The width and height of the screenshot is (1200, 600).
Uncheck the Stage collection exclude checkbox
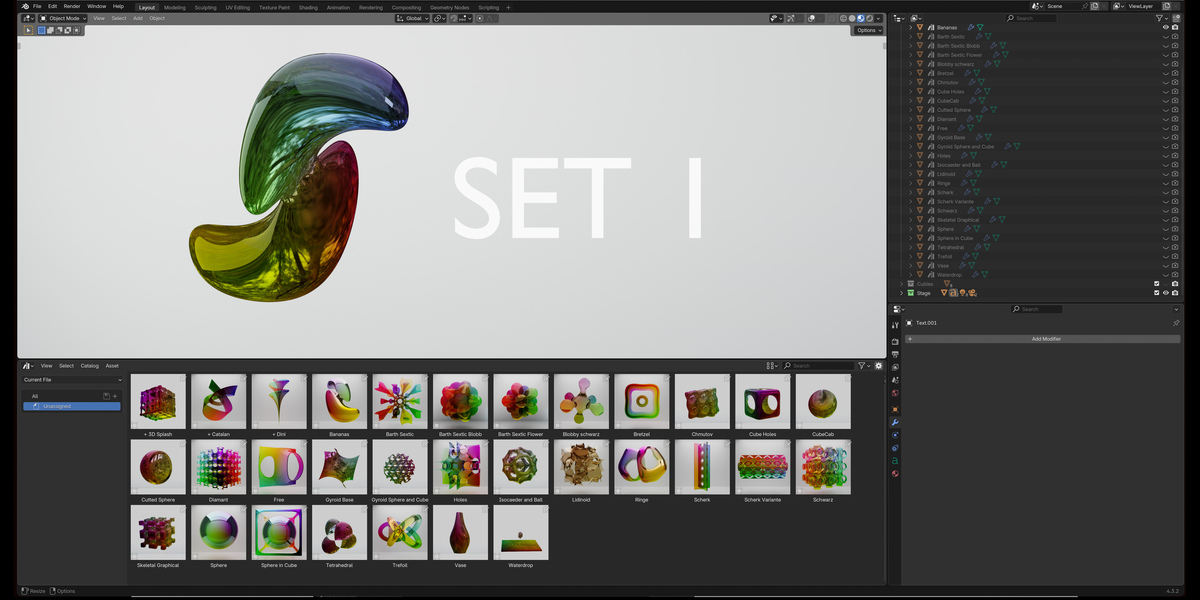coord(1157,293)
